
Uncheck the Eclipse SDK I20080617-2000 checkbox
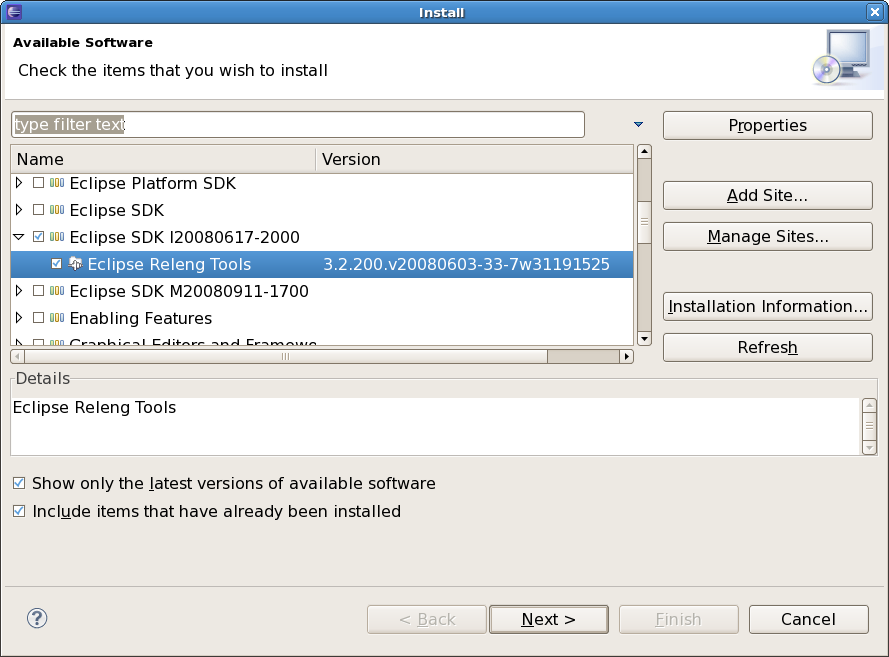39,237
